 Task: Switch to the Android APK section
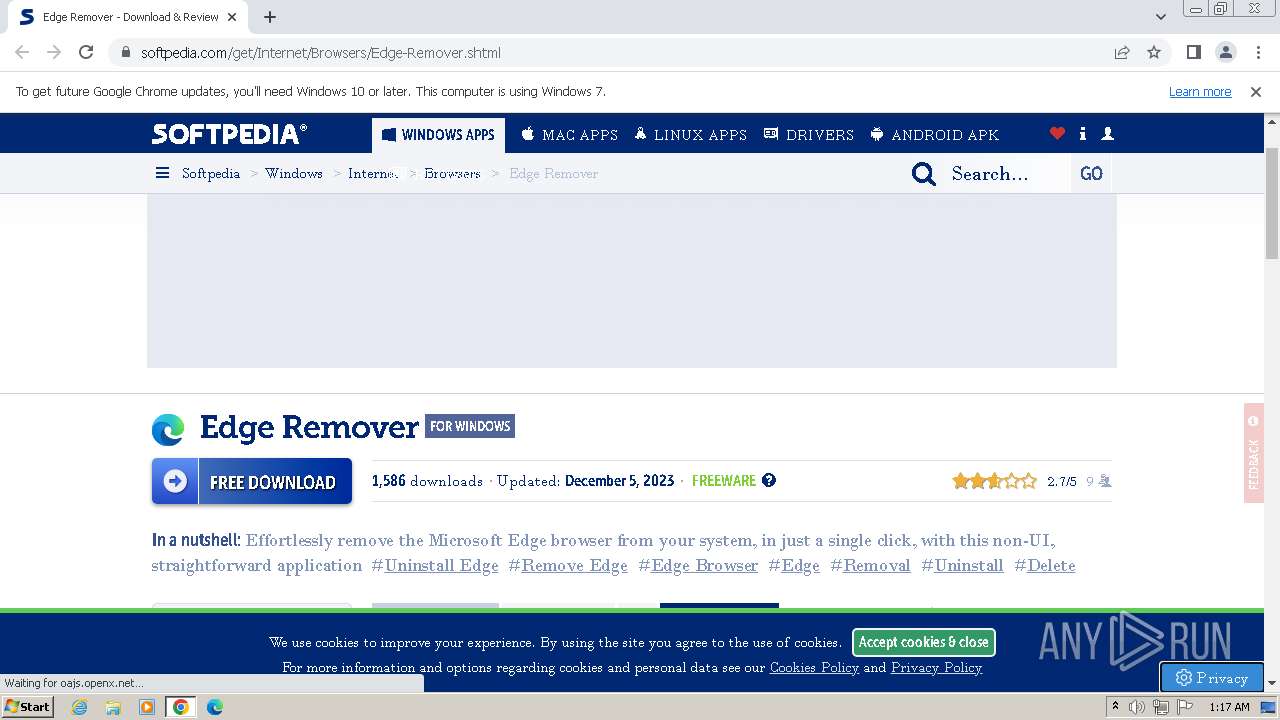934,134
